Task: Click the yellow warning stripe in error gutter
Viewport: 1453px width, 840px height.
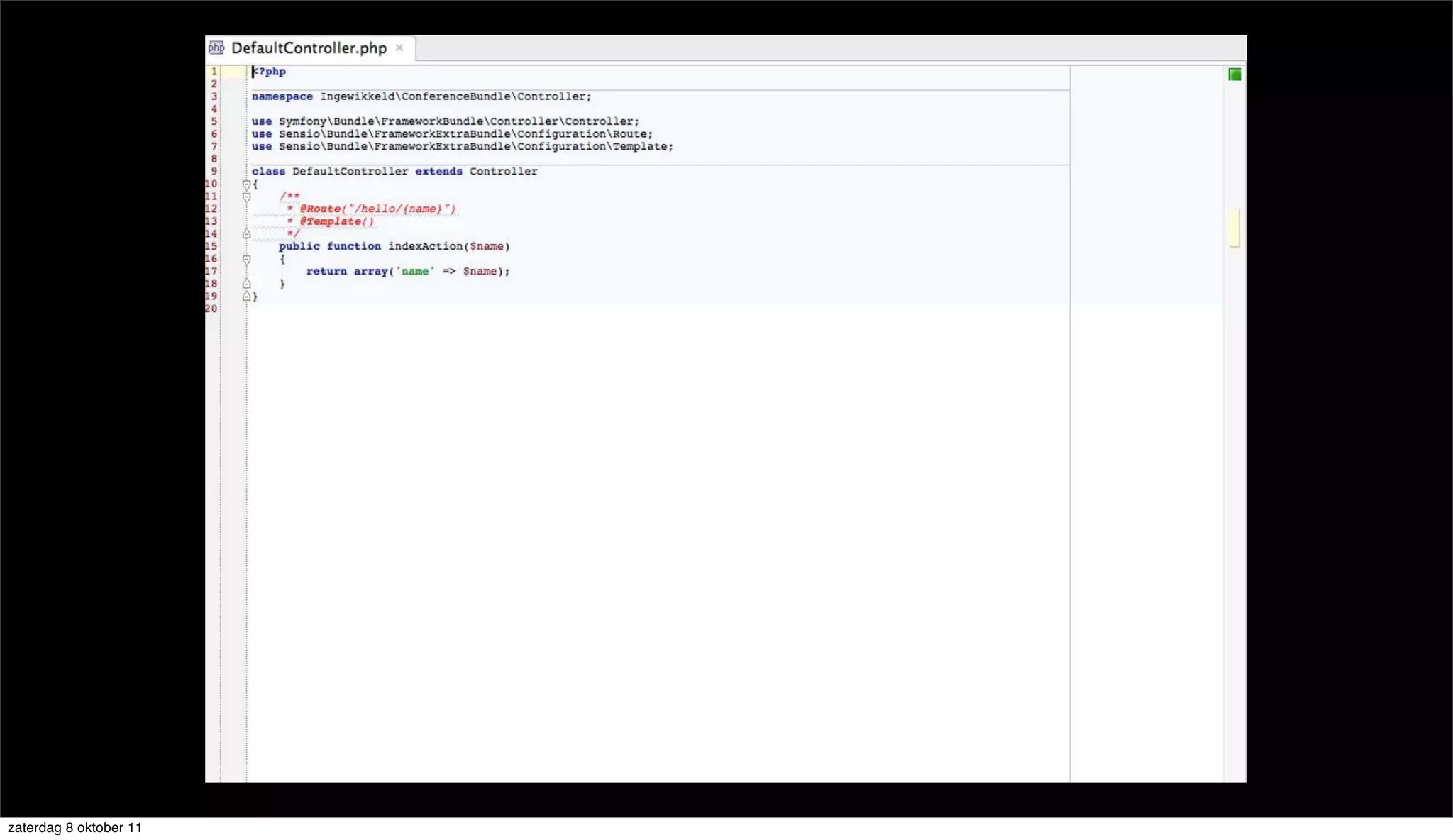Action: [x=1234, y=227]
